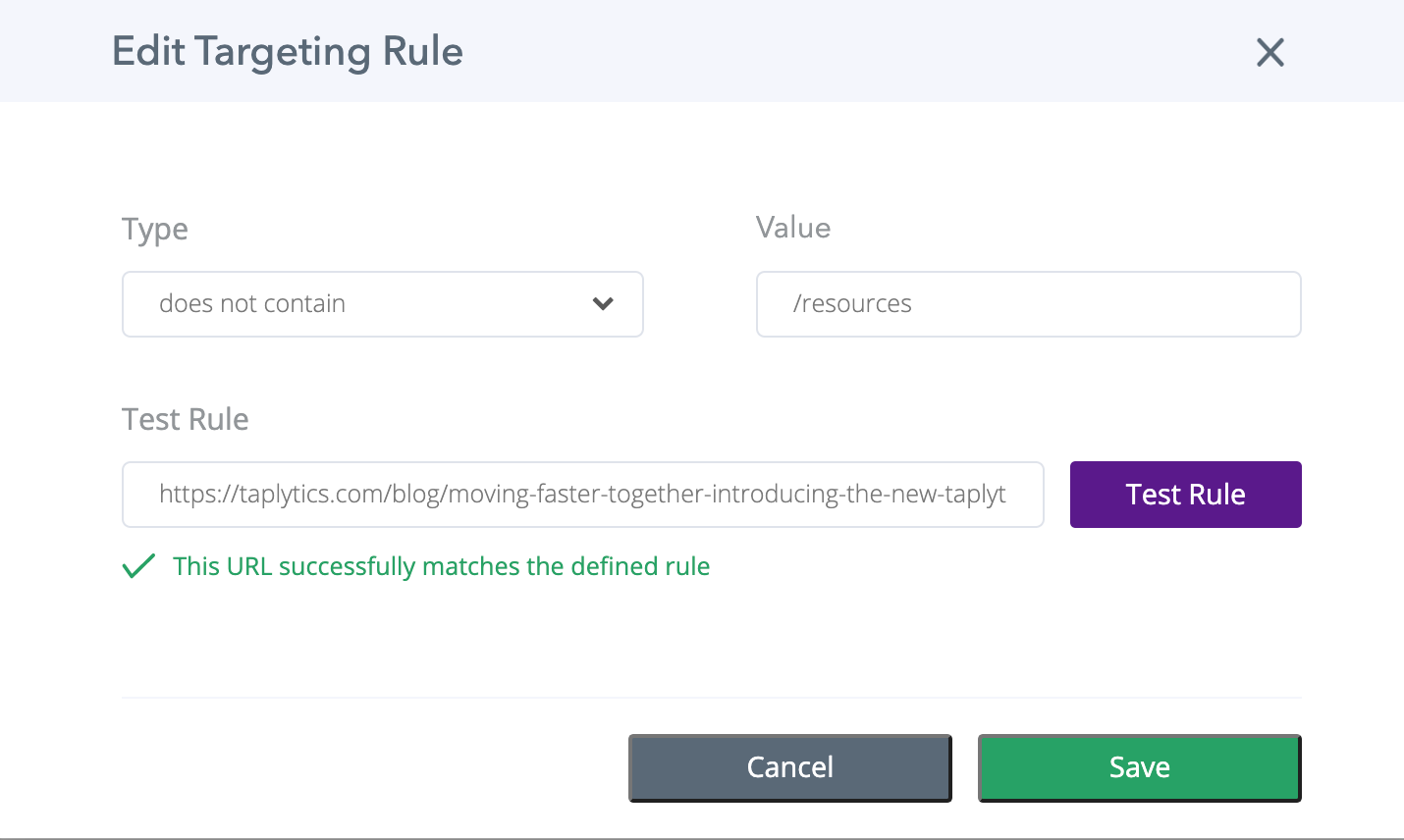This screenshot has width=1404, height=840.
Task: Click the Value field label
Action: [793, 228]
